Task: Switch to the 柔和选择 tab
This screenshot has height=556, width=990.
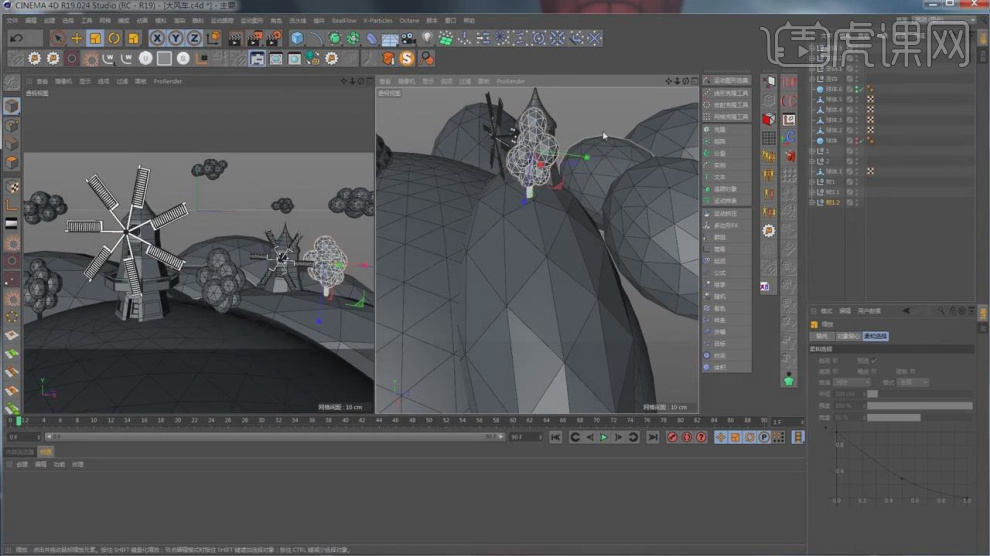Action: click(876, 336)
